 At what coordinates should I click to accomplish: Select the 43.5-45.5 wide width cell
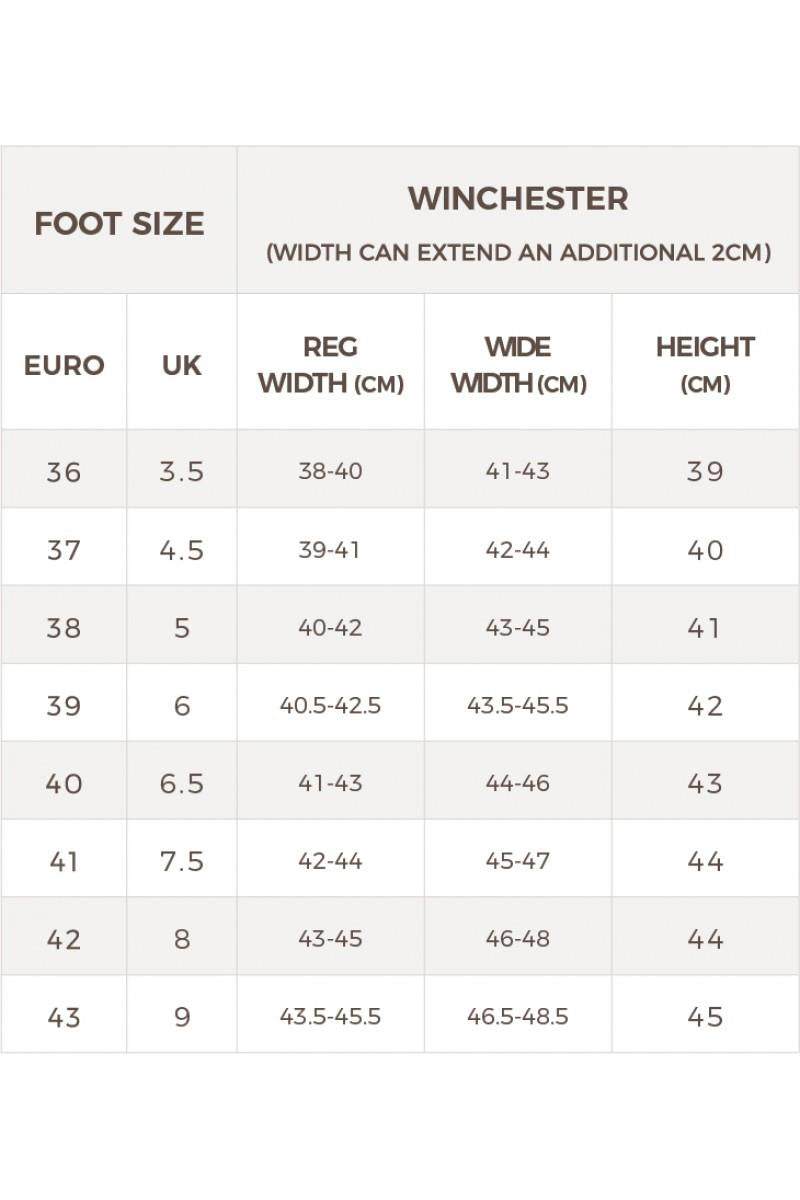click(x=518, y=705)
